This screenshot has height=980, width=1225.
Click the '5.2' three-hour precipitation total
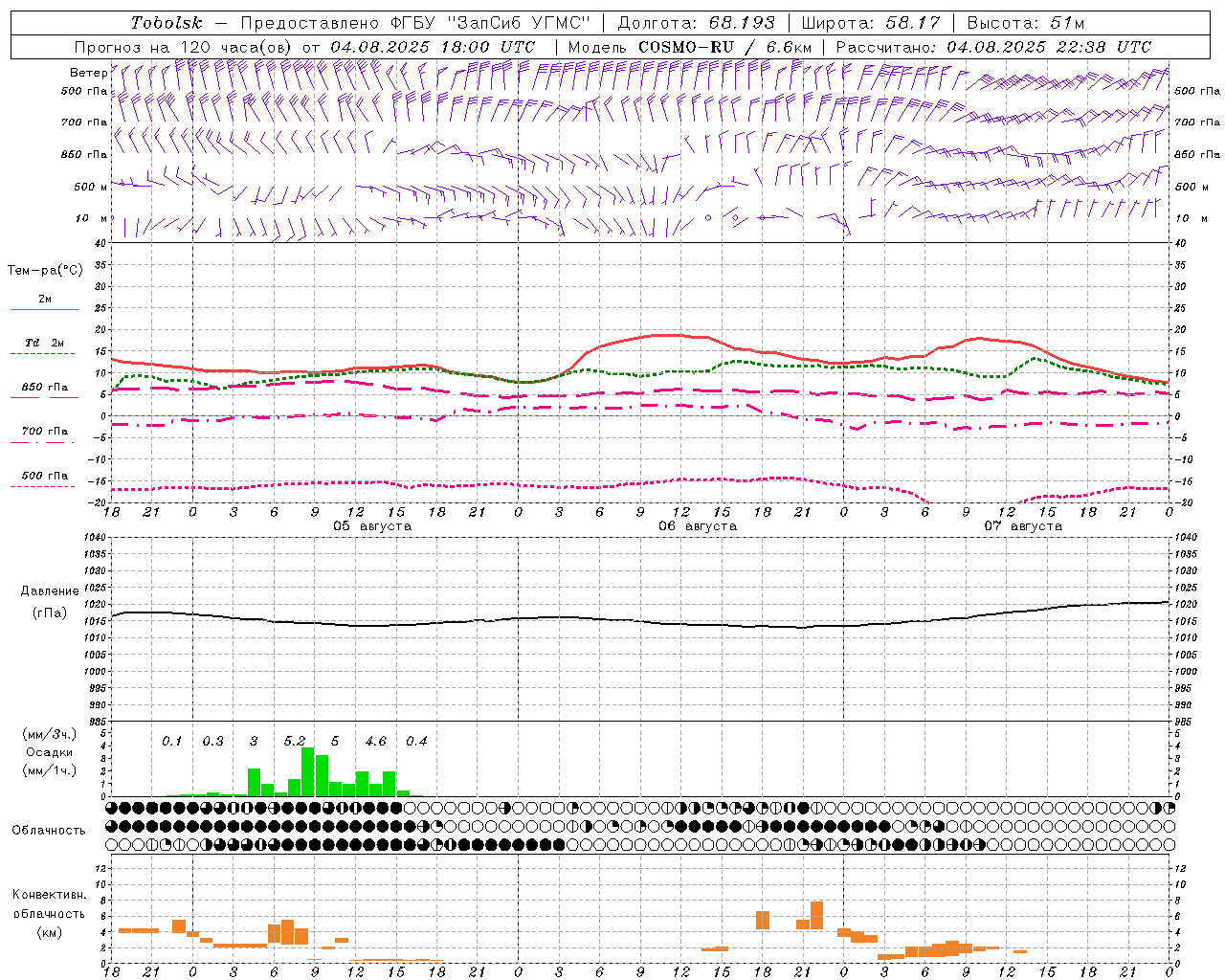click(295, 741)
